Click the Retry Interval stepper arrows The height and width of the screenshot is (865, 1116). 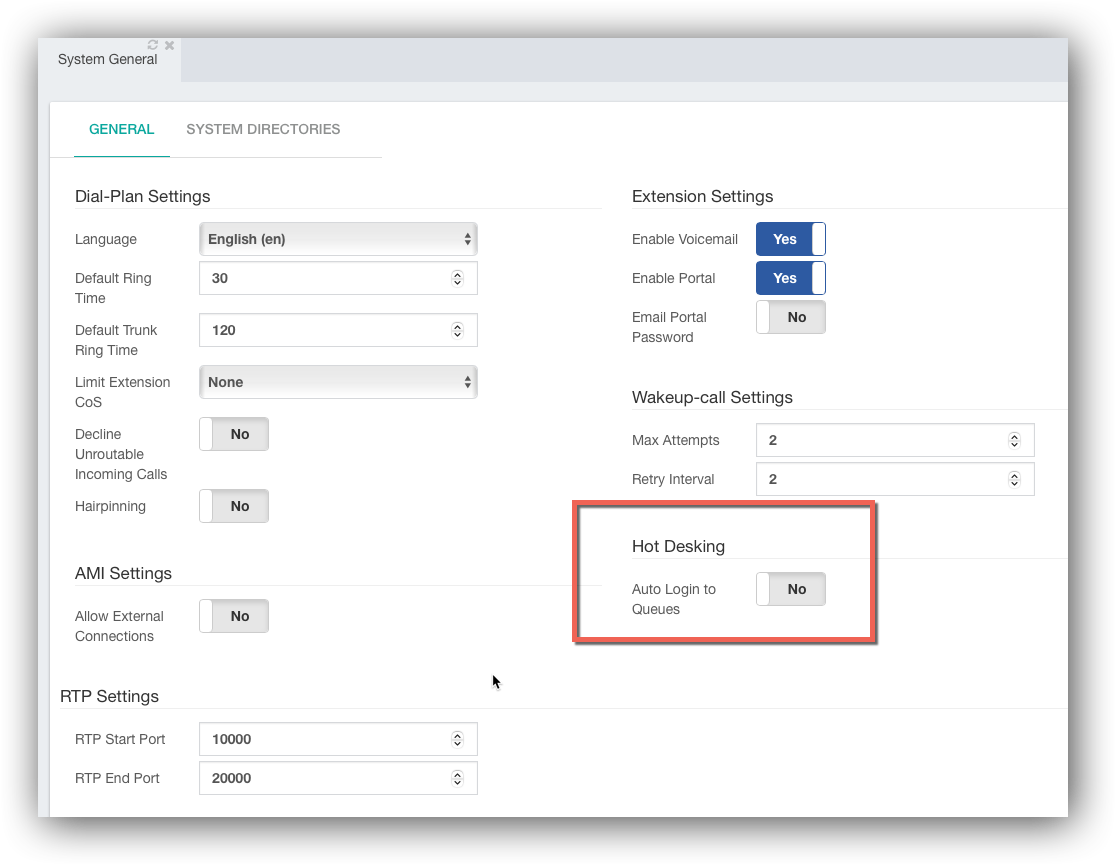tap(1014, 479)
